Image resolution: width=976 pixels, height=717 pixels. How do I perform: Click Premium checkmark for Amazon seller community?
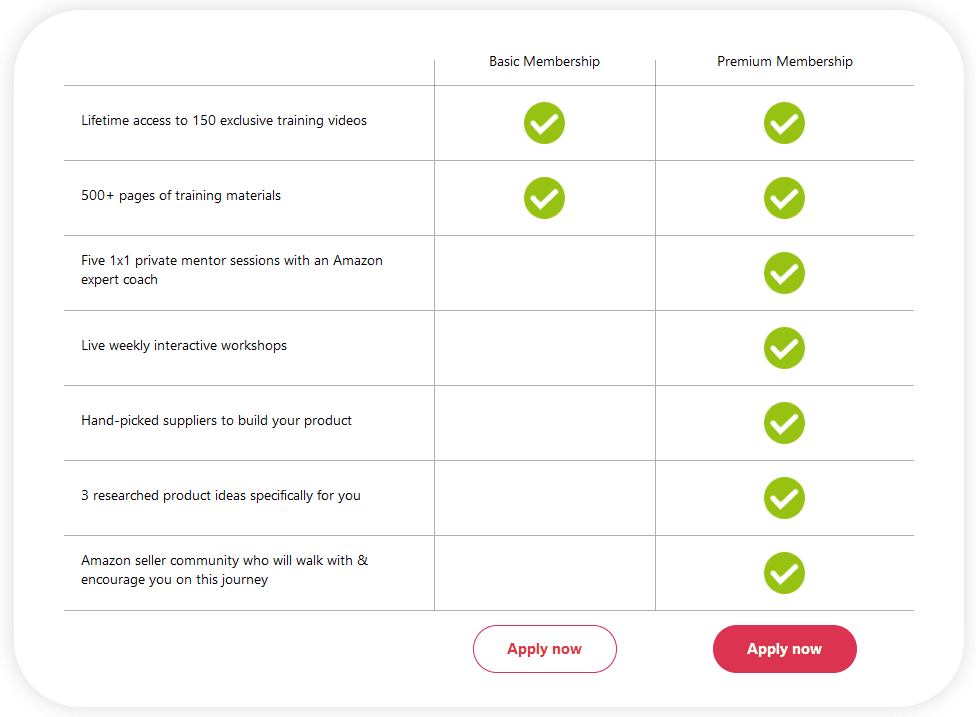pyautogui.click(x=784, y=573)
